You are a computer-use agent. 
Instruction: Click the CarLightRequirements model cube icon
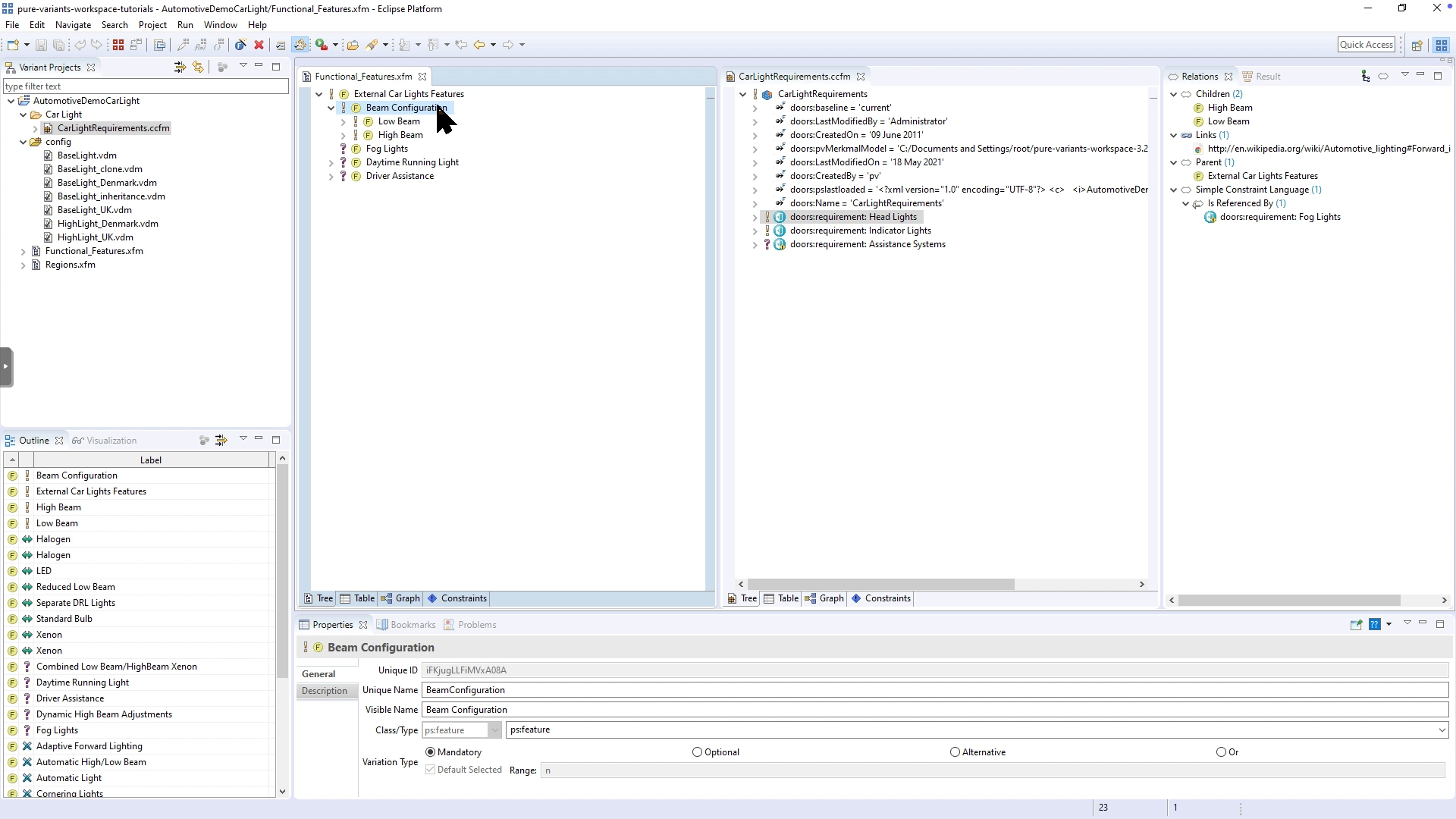coord(767,95)
